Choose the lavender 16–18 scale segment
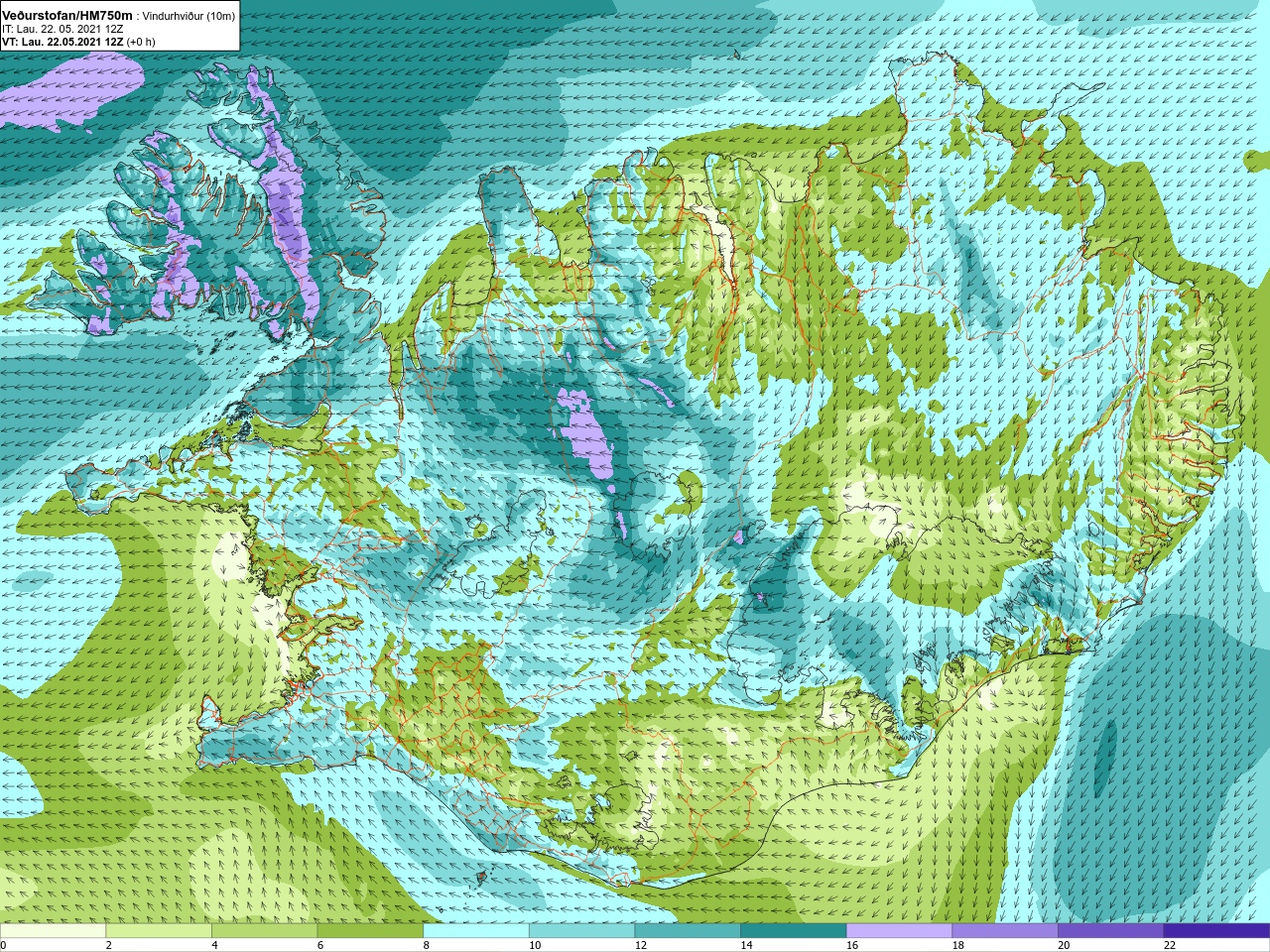 point(899,931)
